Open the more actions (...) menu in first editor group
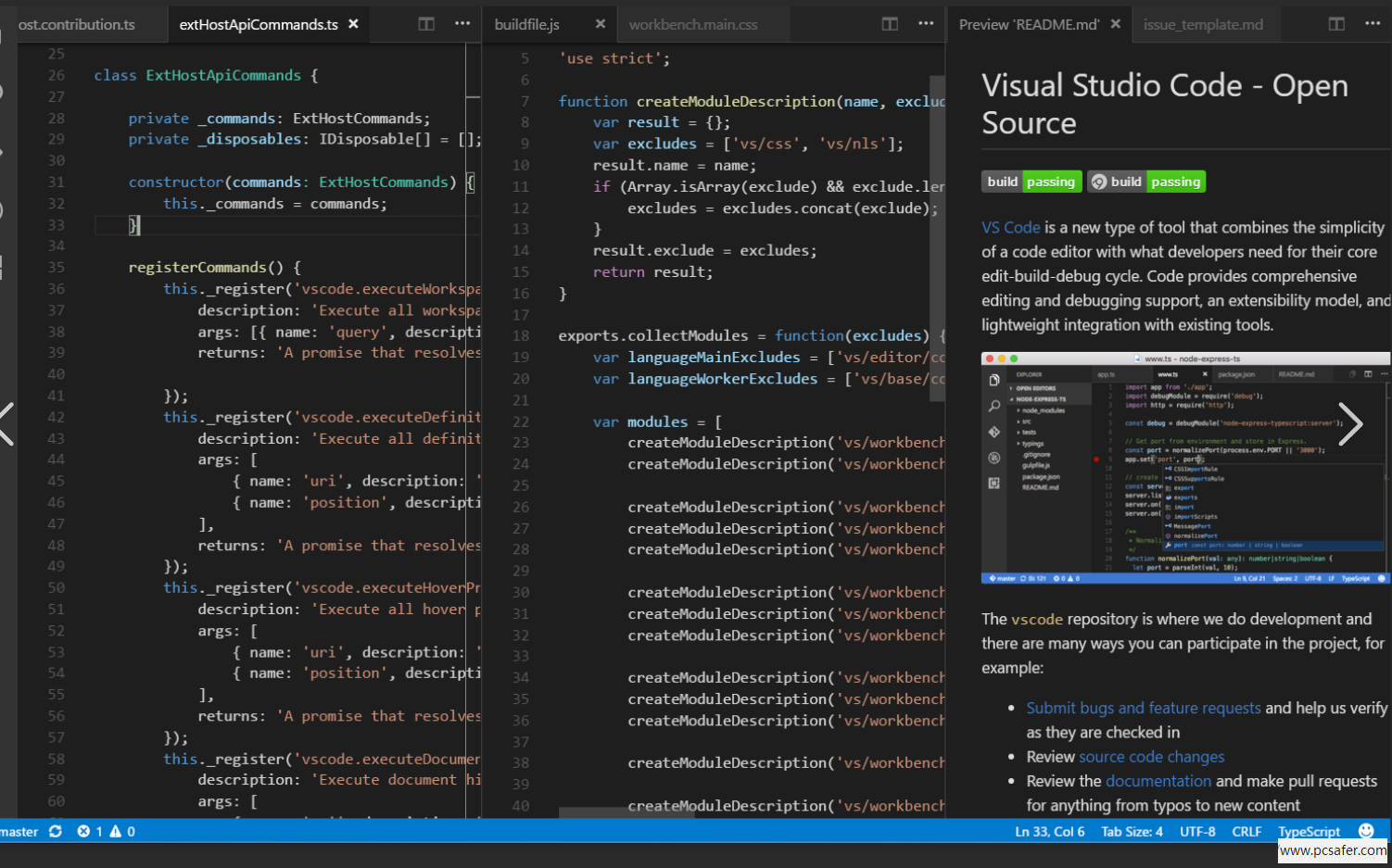 [x=462, y=23]
